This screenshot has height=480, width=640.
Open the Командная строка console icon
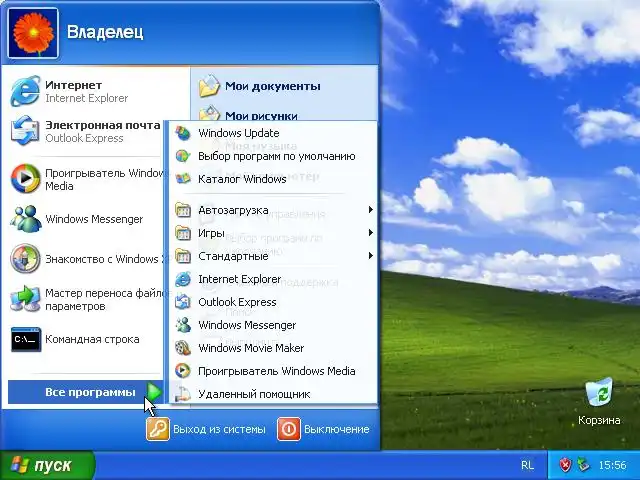[26, 339]
